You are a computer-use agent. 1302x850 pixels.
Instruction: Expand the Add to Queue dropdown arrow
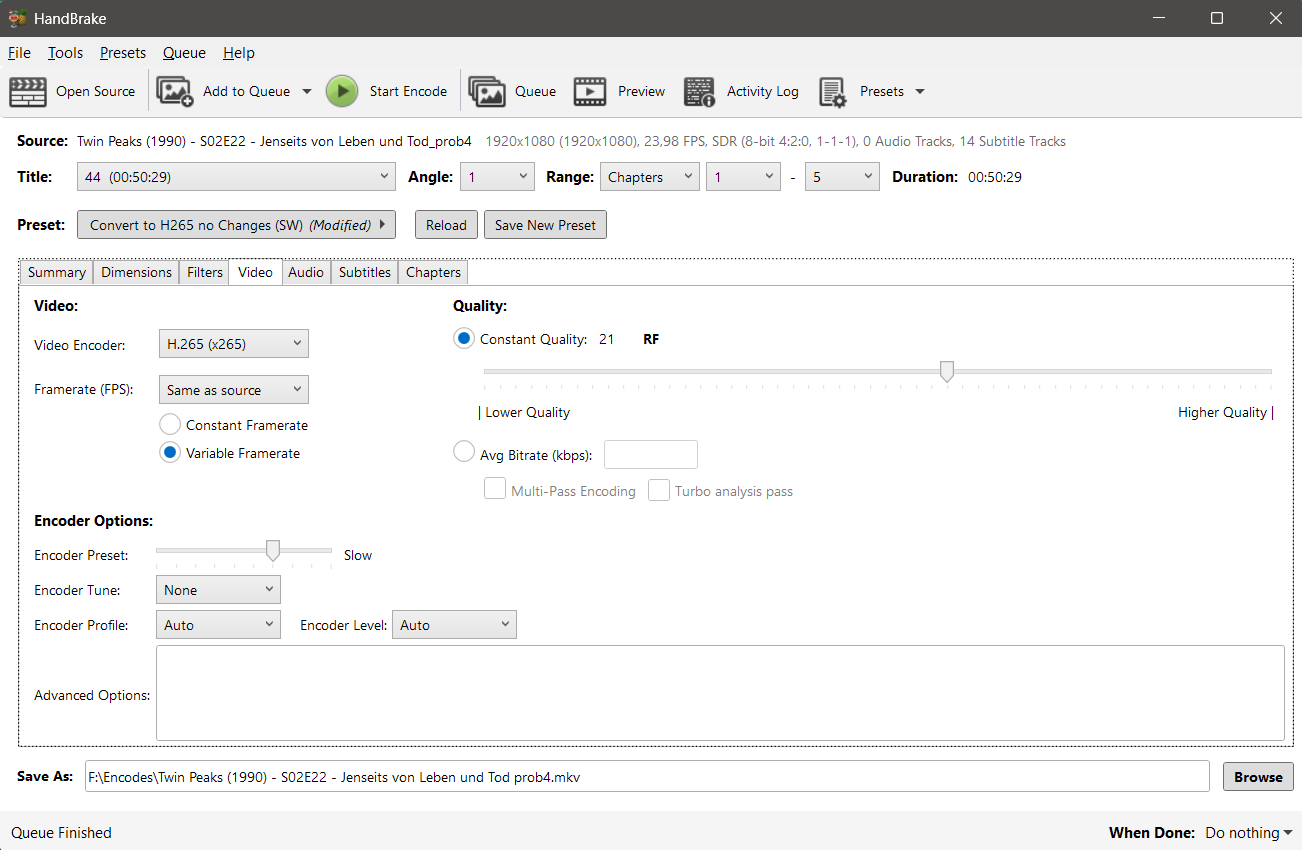(306, 91)
